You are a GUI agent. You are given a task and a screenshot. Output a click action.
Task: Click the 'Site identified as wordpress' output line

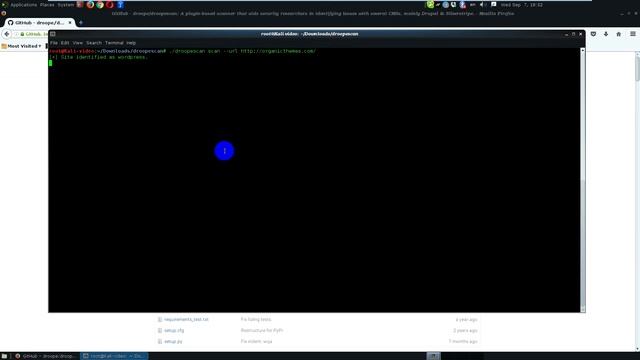(x=98, y=58)
